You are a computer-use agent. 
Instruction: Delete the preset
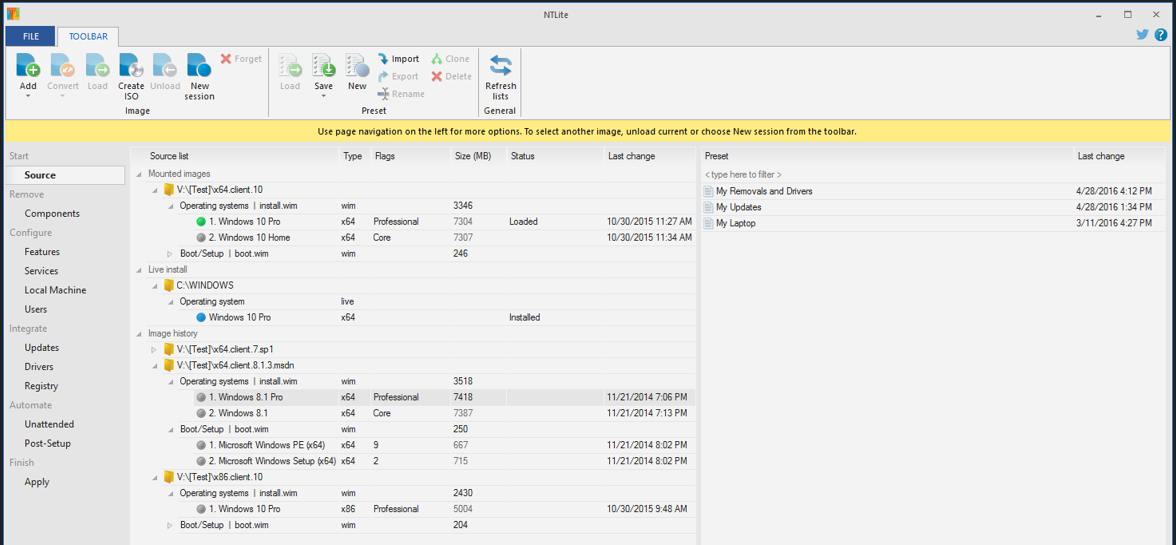(x=452, y=76)
